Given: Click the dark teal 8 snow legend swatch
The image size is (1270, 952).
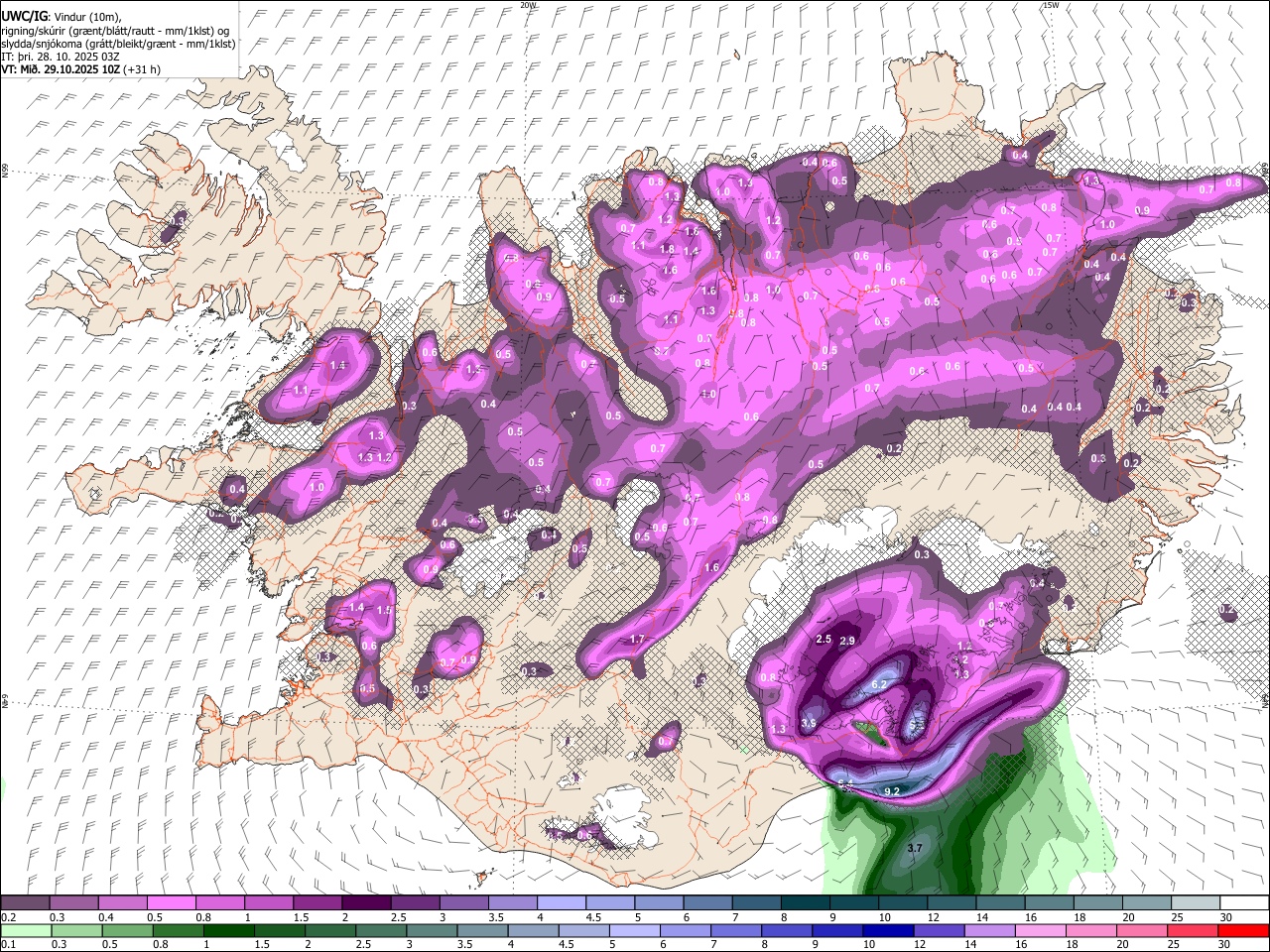Looking at the screenshot, I should 805,903.
